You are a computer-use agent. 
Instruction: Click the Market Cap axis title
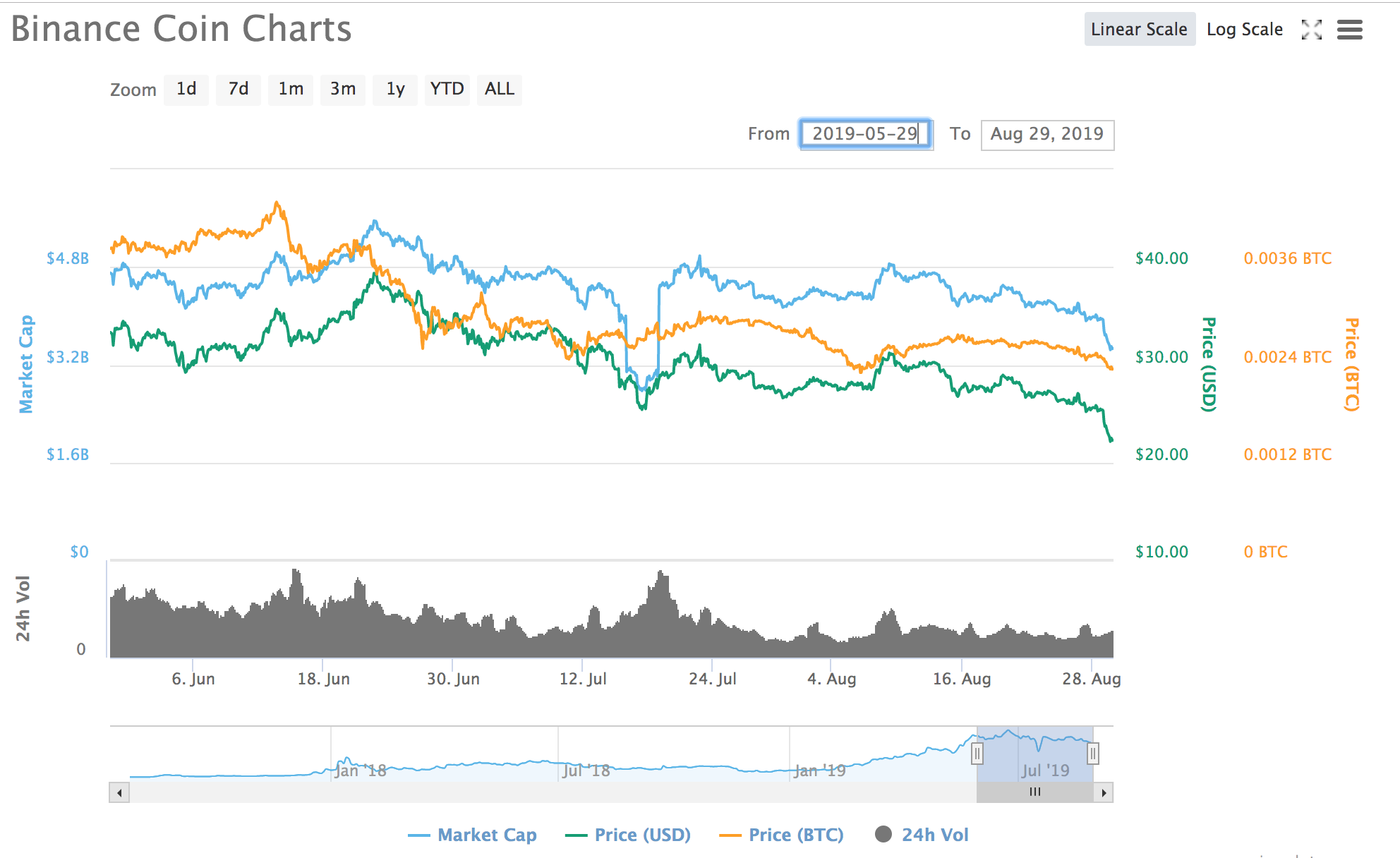[x=26, y=364]
